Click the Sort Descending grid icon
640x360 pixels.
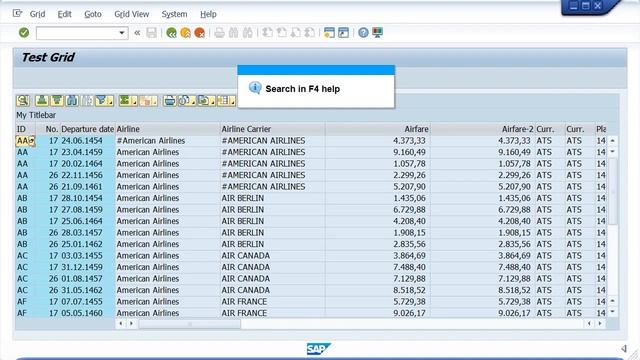click(x=57, y=100)
